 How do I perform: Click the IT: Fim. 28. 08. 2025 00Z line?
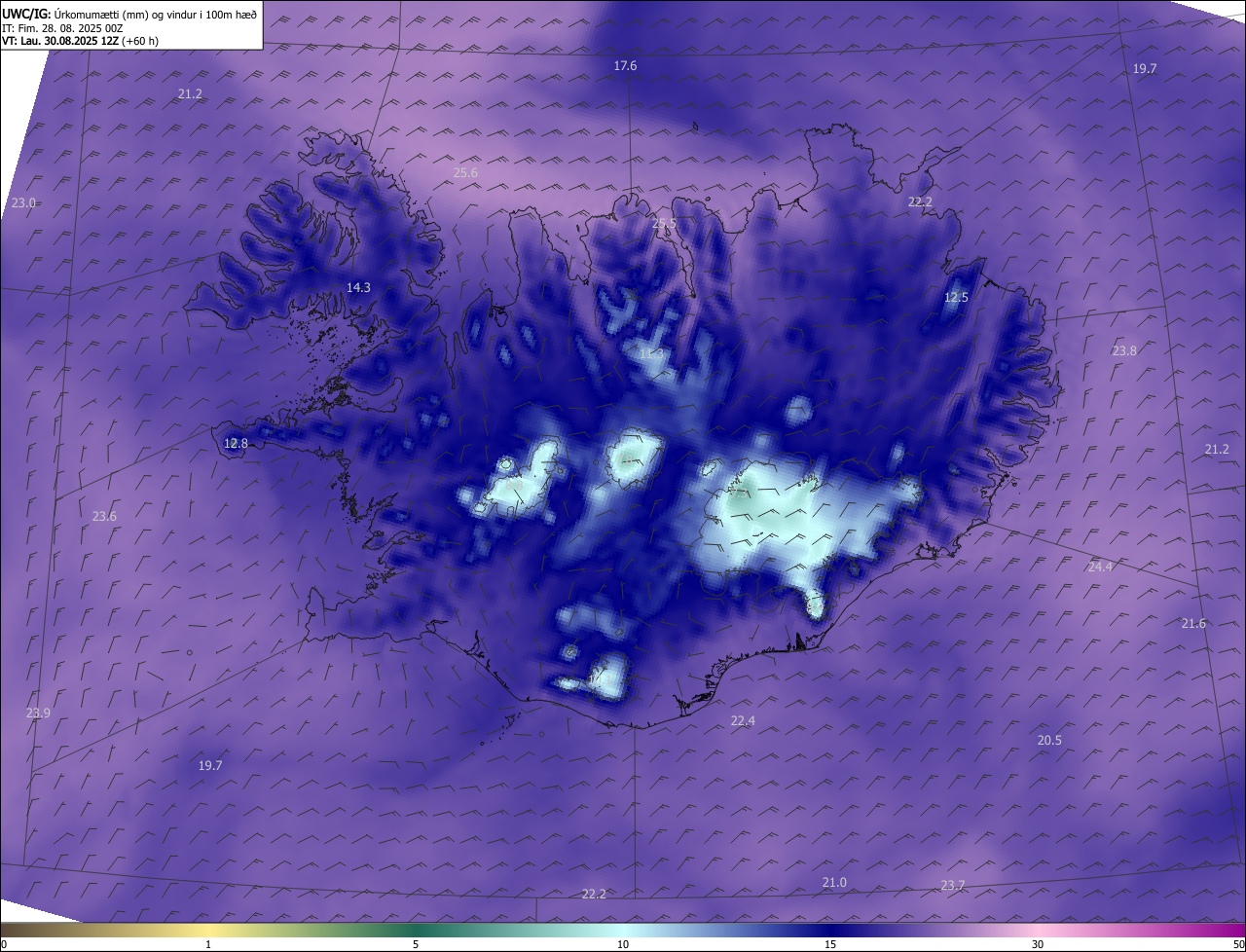click(62, 28)
